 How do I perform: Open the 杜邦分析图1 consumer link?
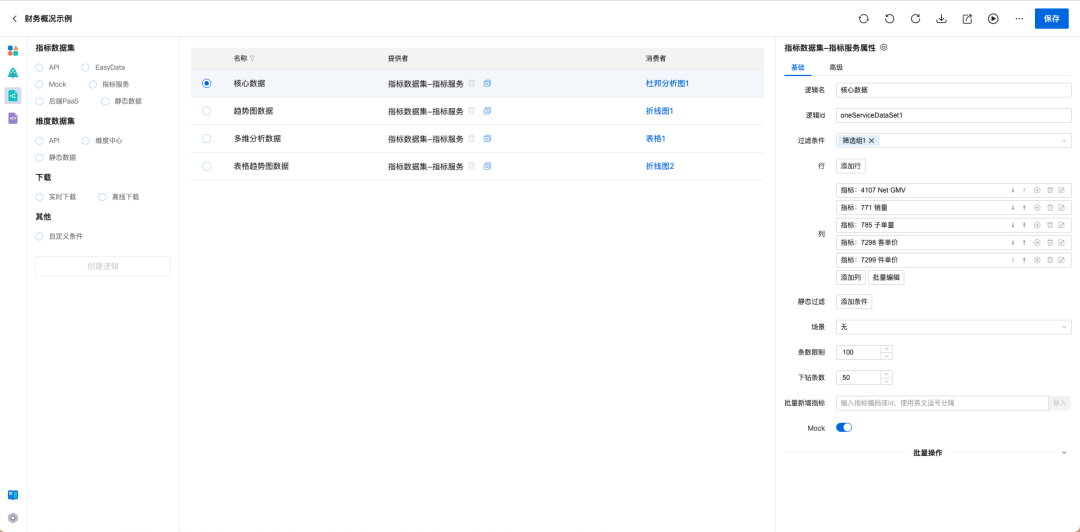(x=667, y=83)
